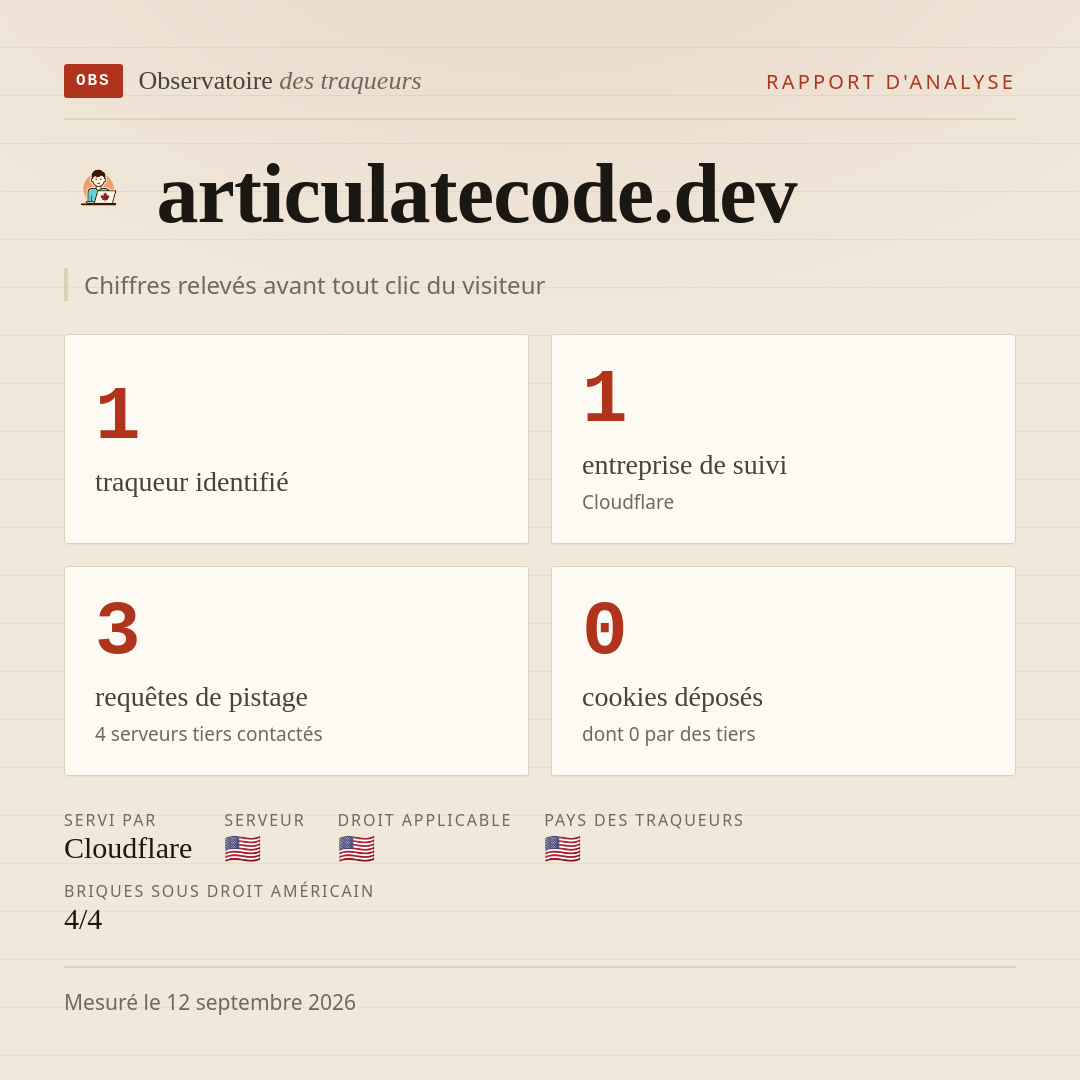Open the 'requêtes de pistage' card
This screenshot has width=1080, height=1080.
click(x=296, y=671)
